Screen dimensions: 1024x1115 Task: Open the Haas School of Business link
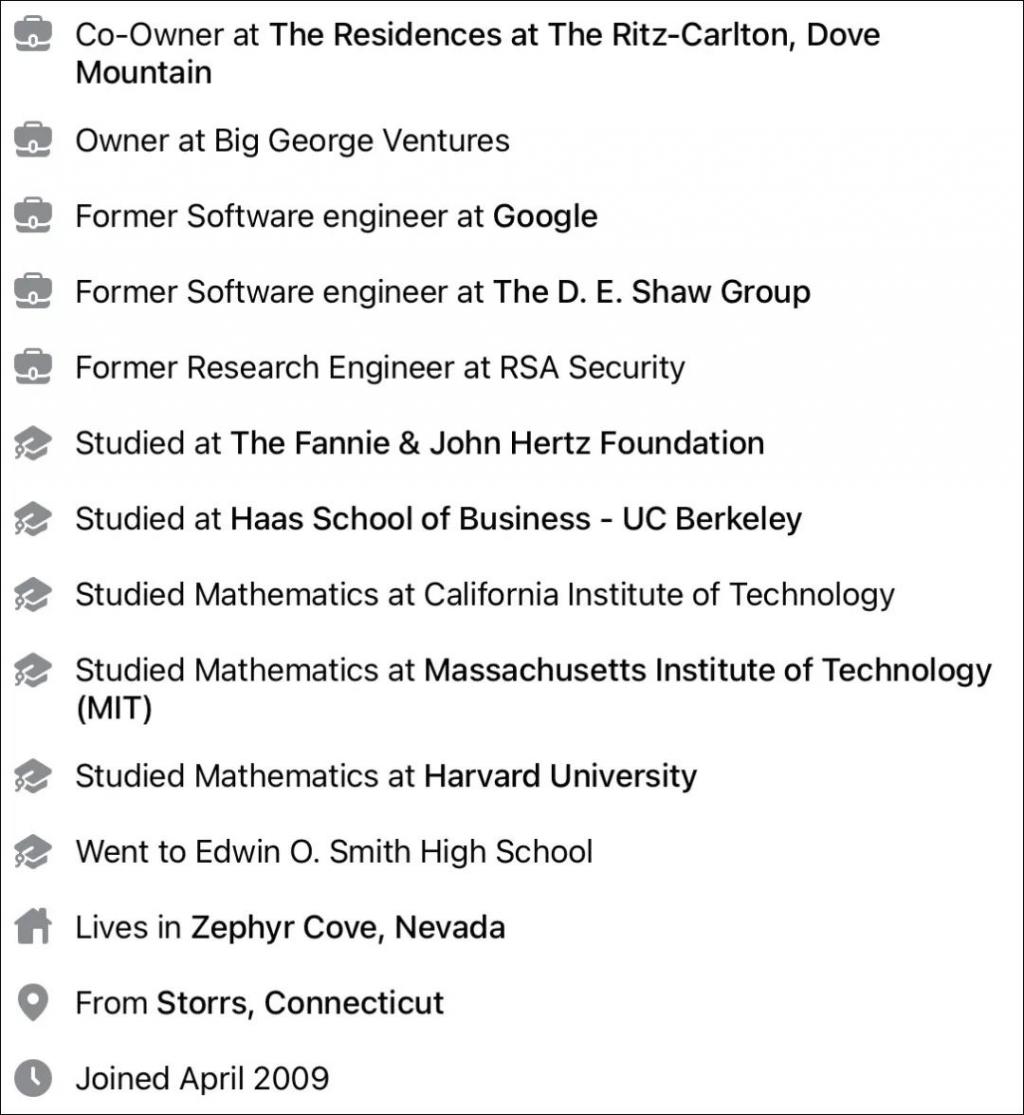click(516, 518)
